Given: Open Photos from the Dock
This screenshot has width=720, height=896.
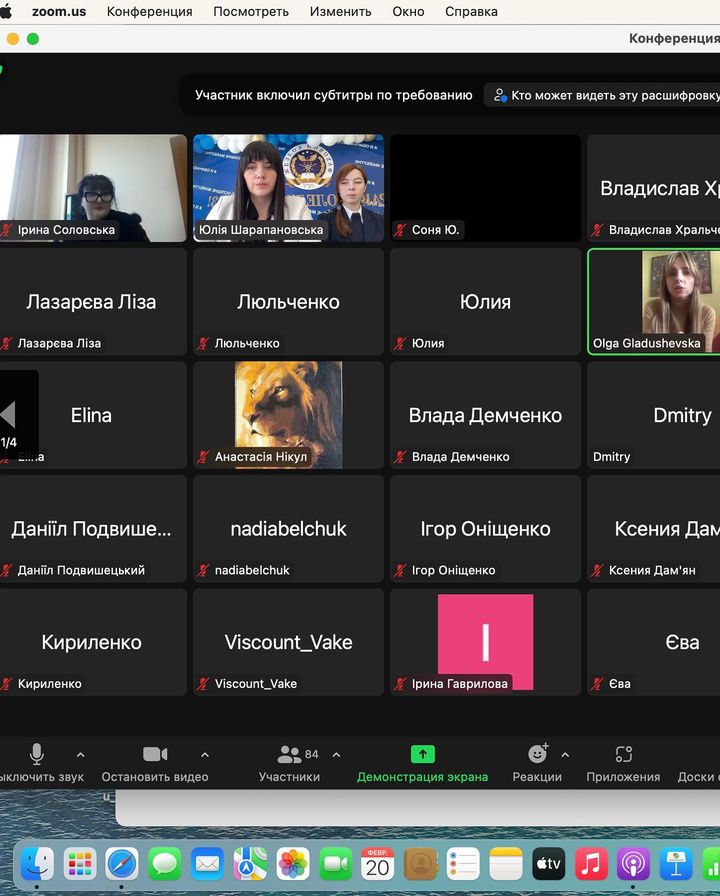Looking at the screenshot, I should point(293,863).
